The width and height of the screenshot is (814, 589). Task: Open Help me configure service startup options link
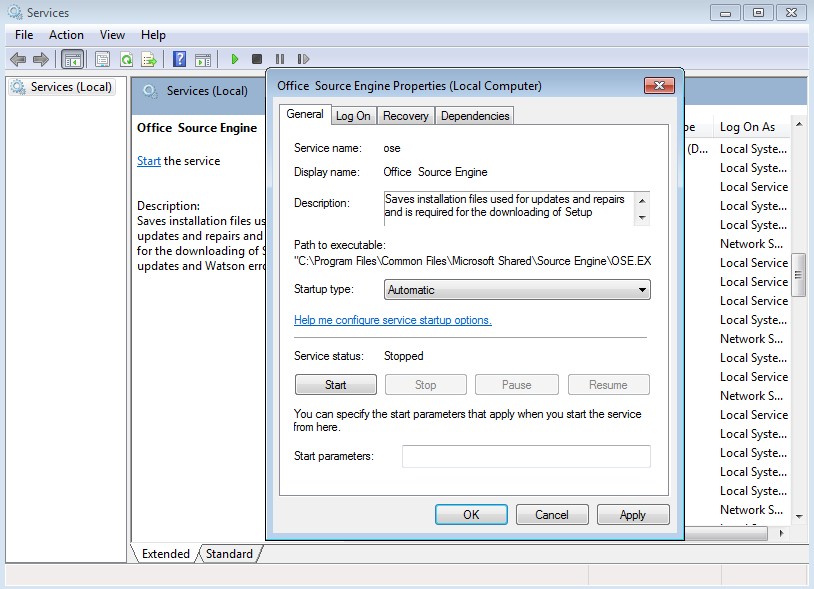(x=392, y=320)
